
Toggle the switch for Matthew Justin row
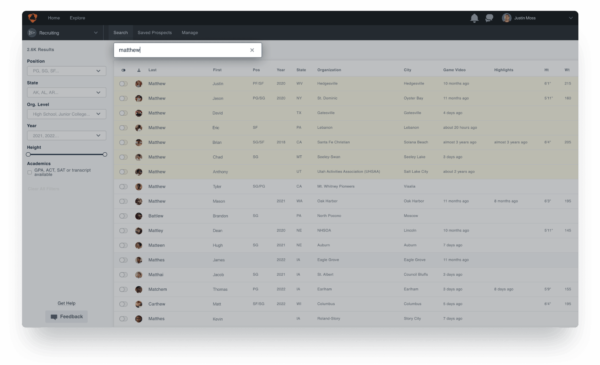point(123,84)
